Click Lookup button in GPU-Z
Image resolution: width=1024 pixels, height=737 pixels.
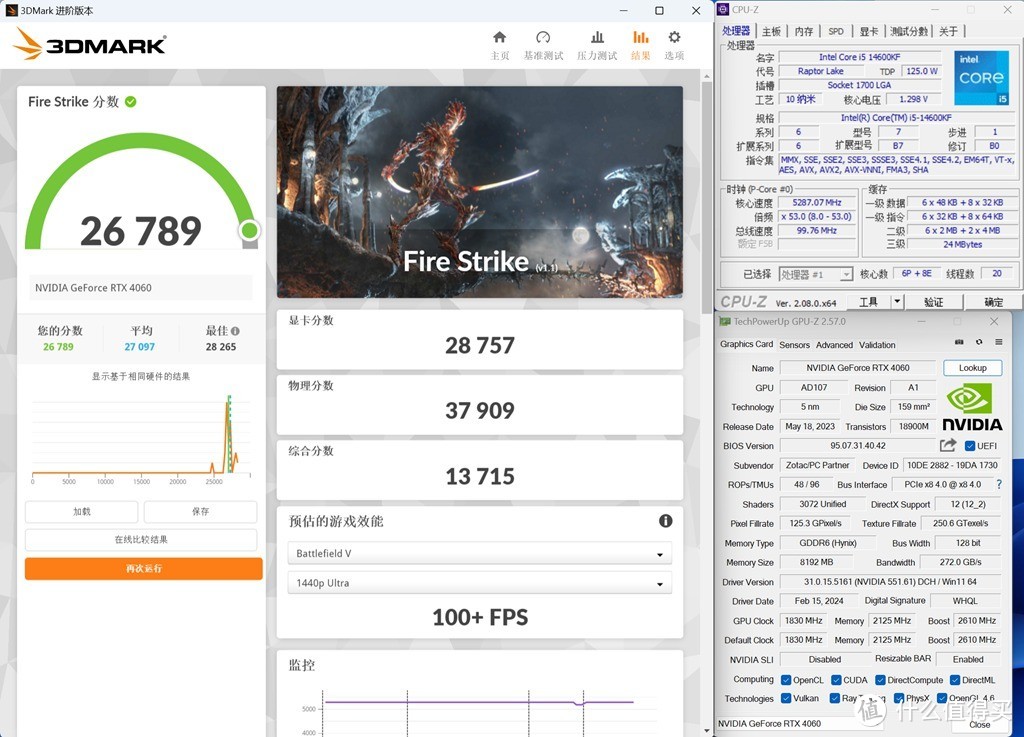(972, 368)
